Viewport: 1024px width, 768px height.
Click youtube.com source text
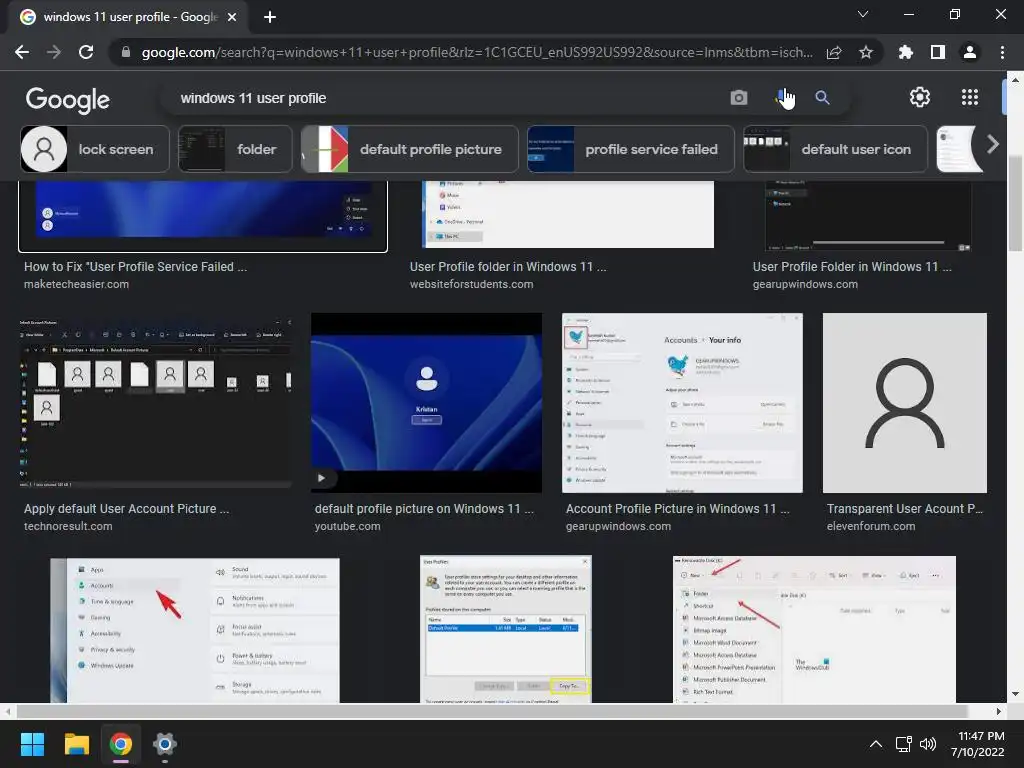347,526
